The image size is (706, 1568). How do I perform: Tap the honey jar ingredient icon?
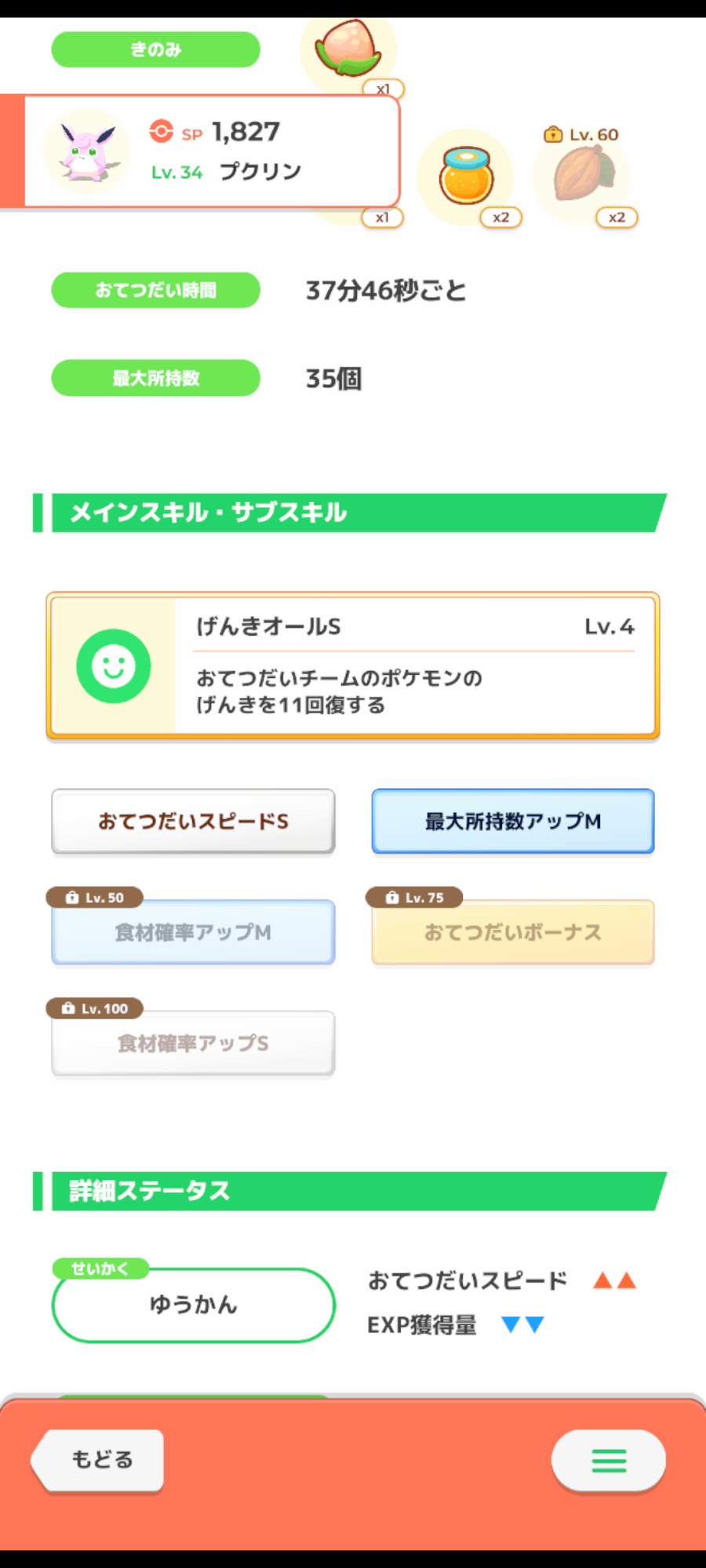[467, 176]
